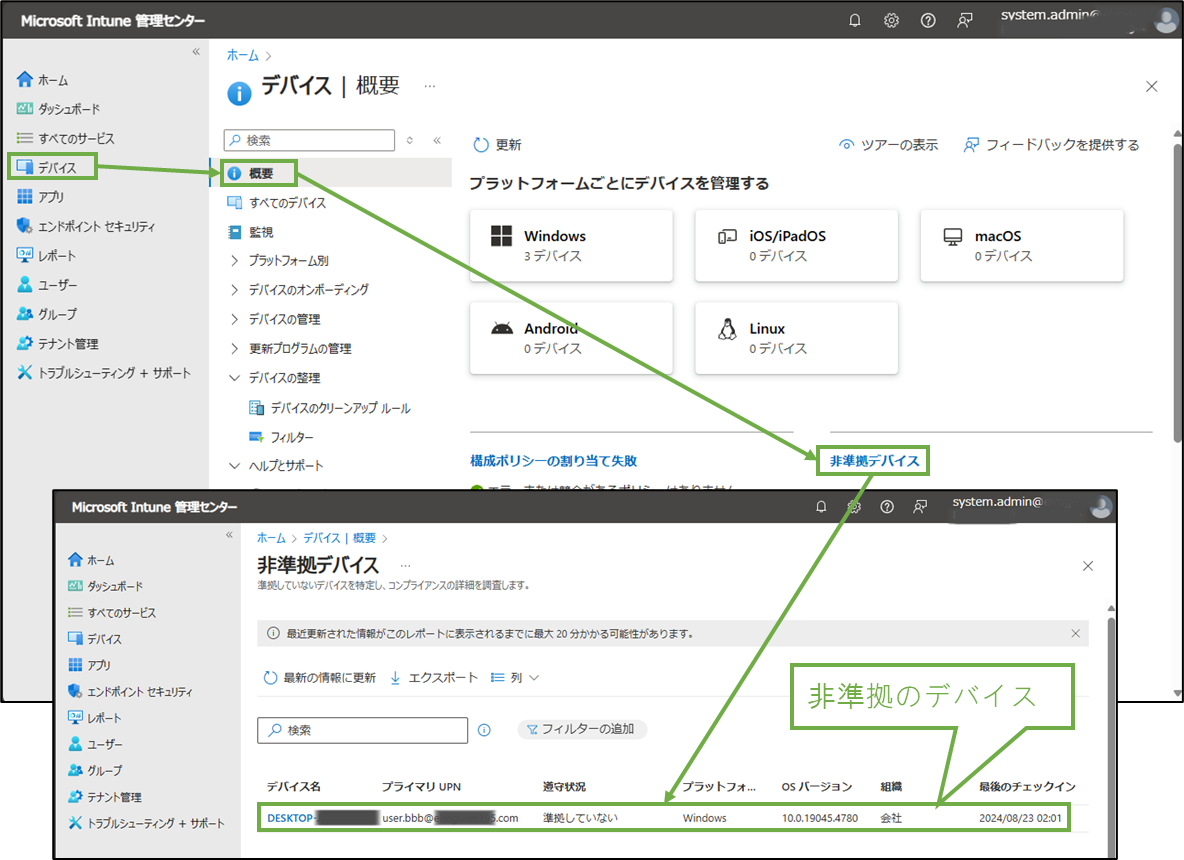
Task: Collapse back window main sidebar with chevrons
Action: pos(196,51)
